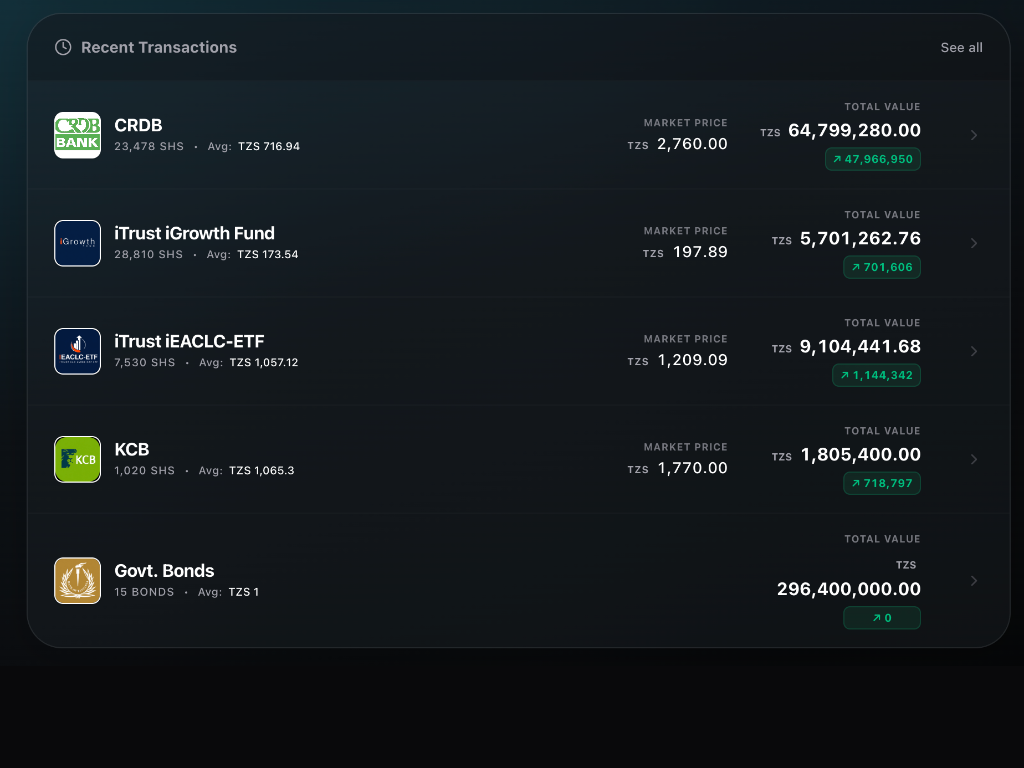The image size is (1024, 768).
Task: Click iEACLC-ETF market price 1,209.09
Action: [x=692, y=360]
